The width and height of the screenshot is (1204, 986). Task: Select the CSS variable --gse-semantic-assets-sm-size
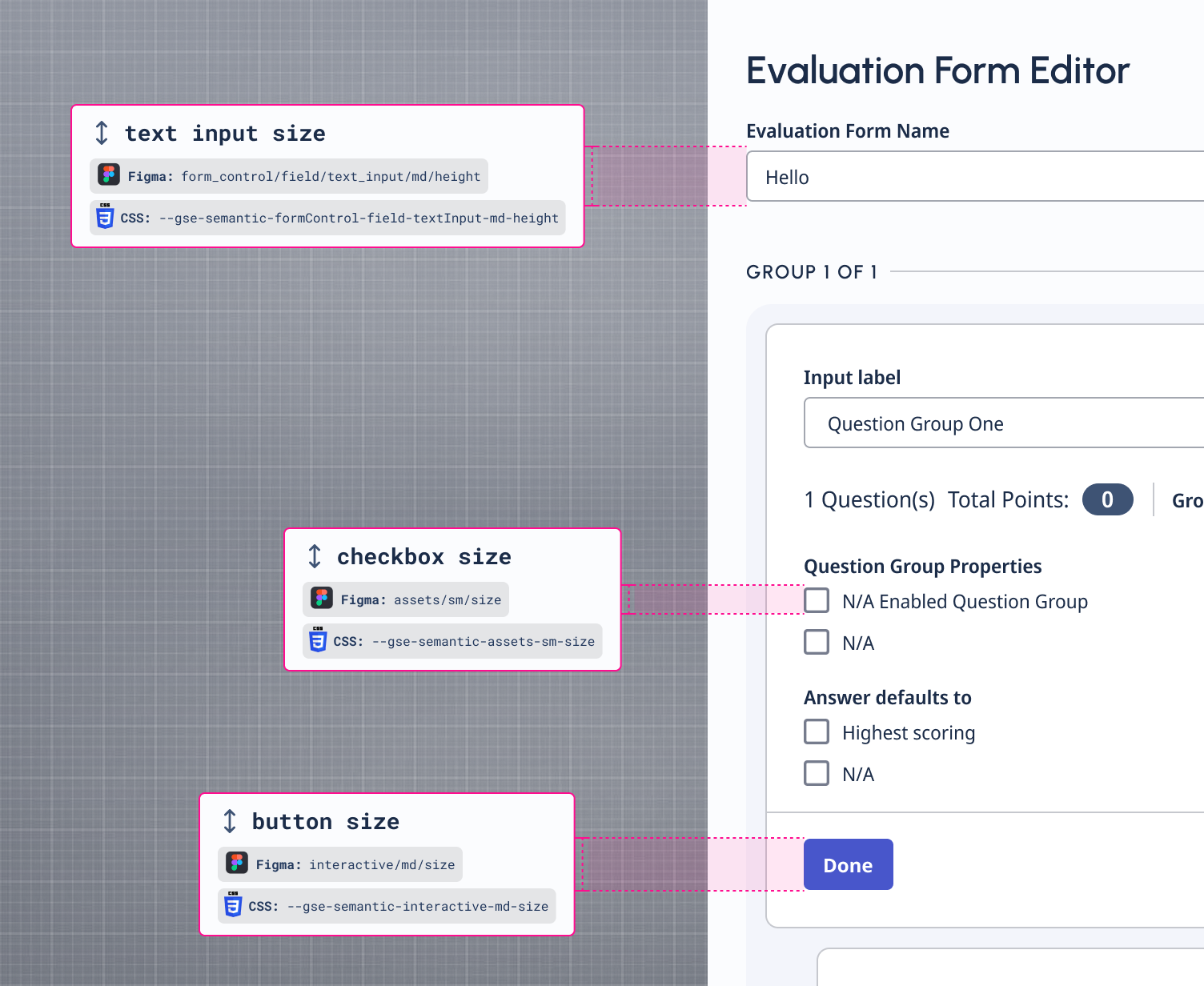(483, 642)
